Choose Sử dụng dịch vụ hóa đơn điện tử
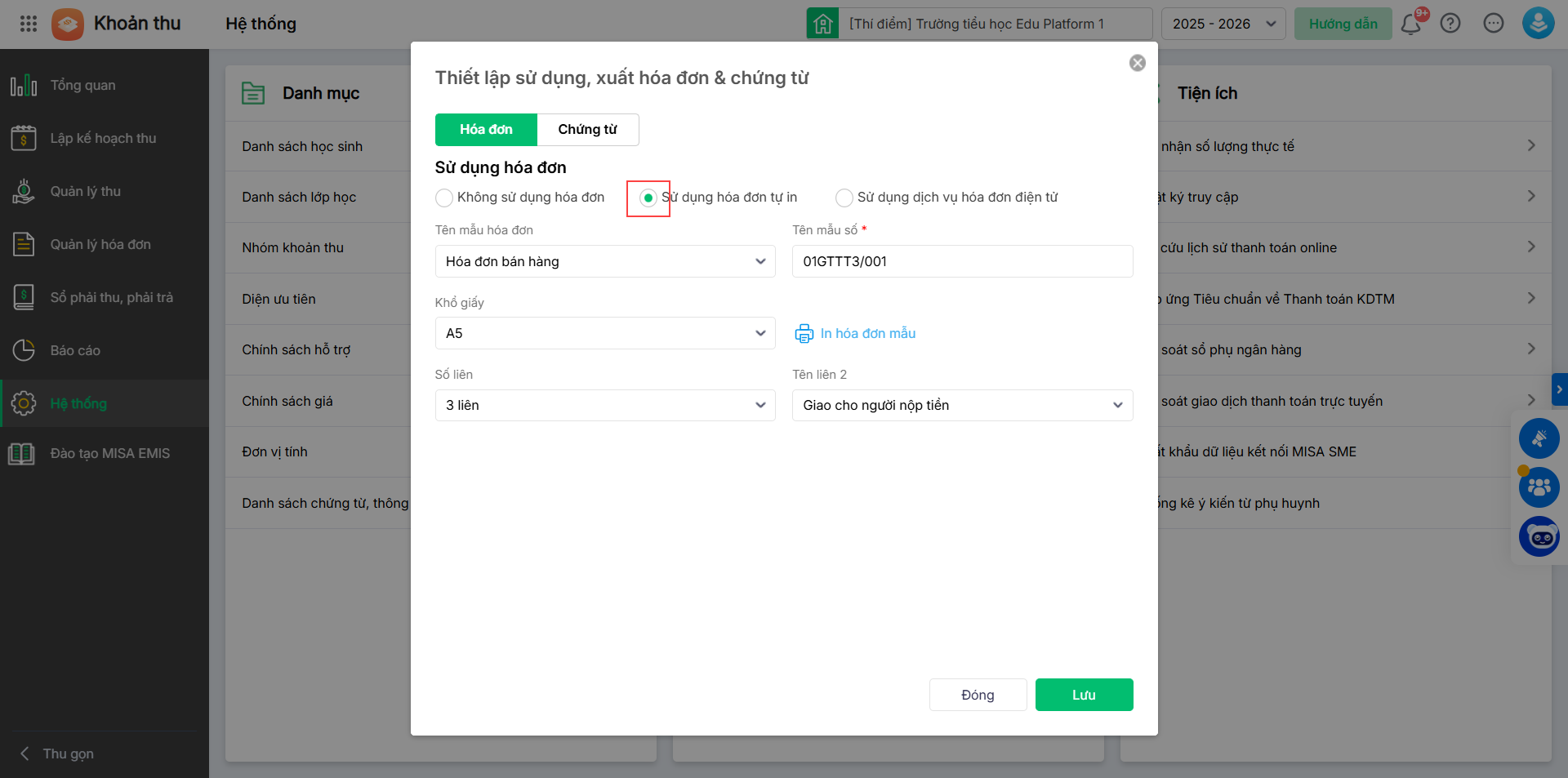 (x=844, y=198)
